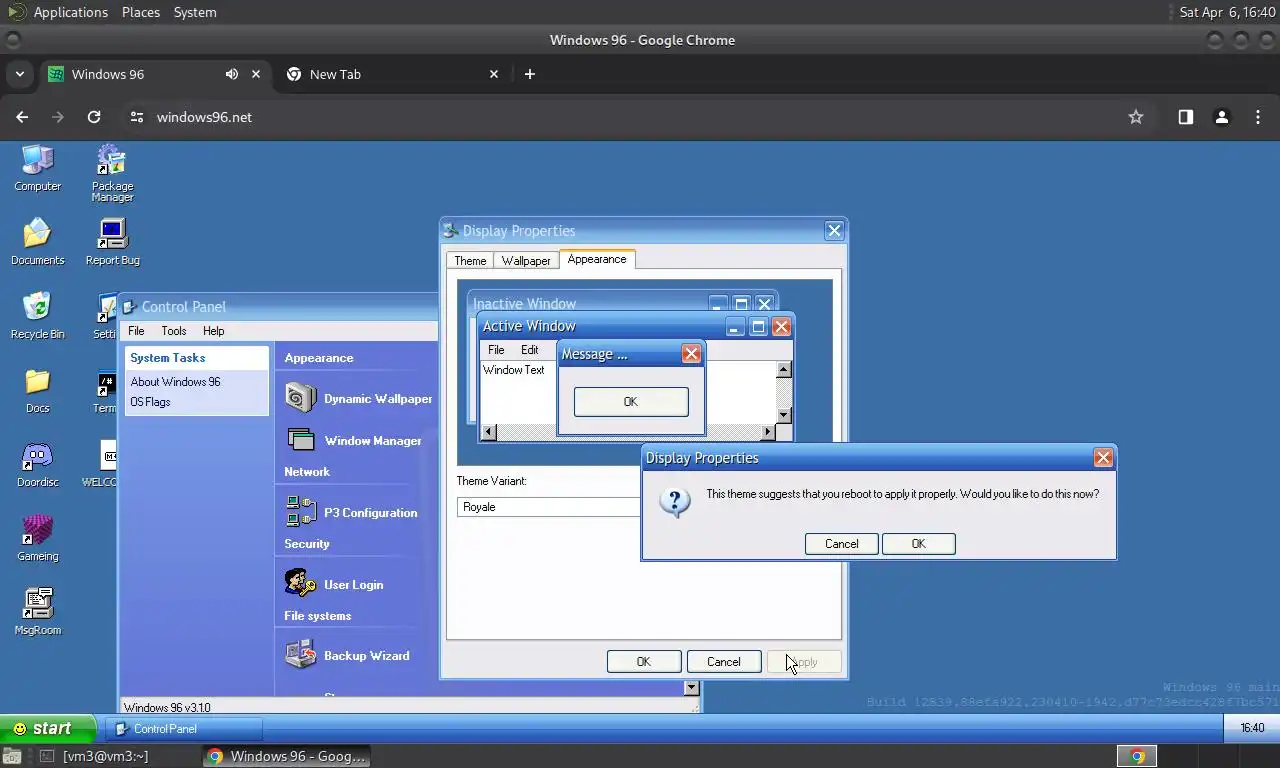This screenshot has height=768, width=1280.
Task: Go back using the browser back arrow
Action: [x=22, y=117]
